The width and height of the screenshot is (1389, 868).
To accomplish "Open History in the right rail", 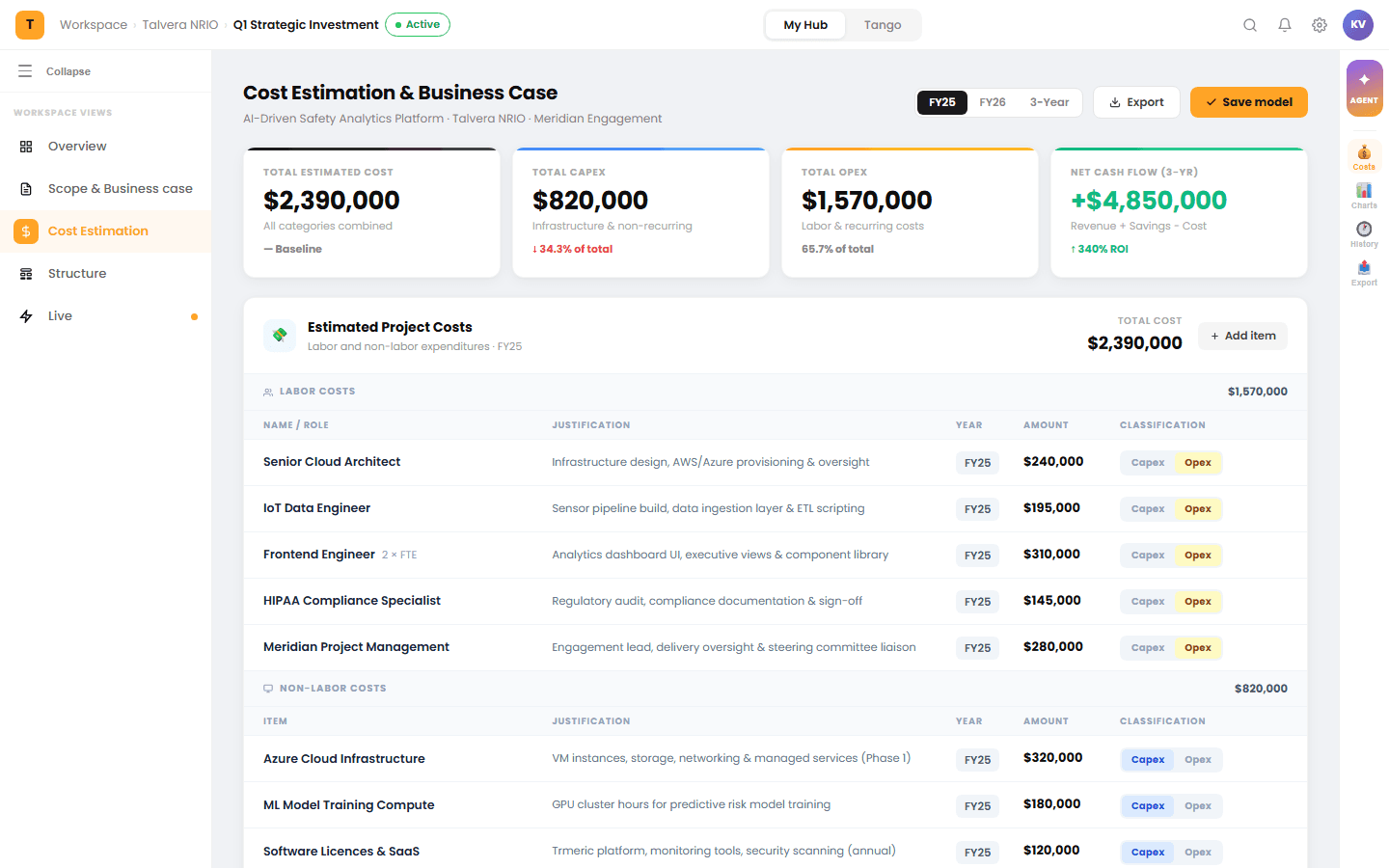I will [x=1364, y=233].
